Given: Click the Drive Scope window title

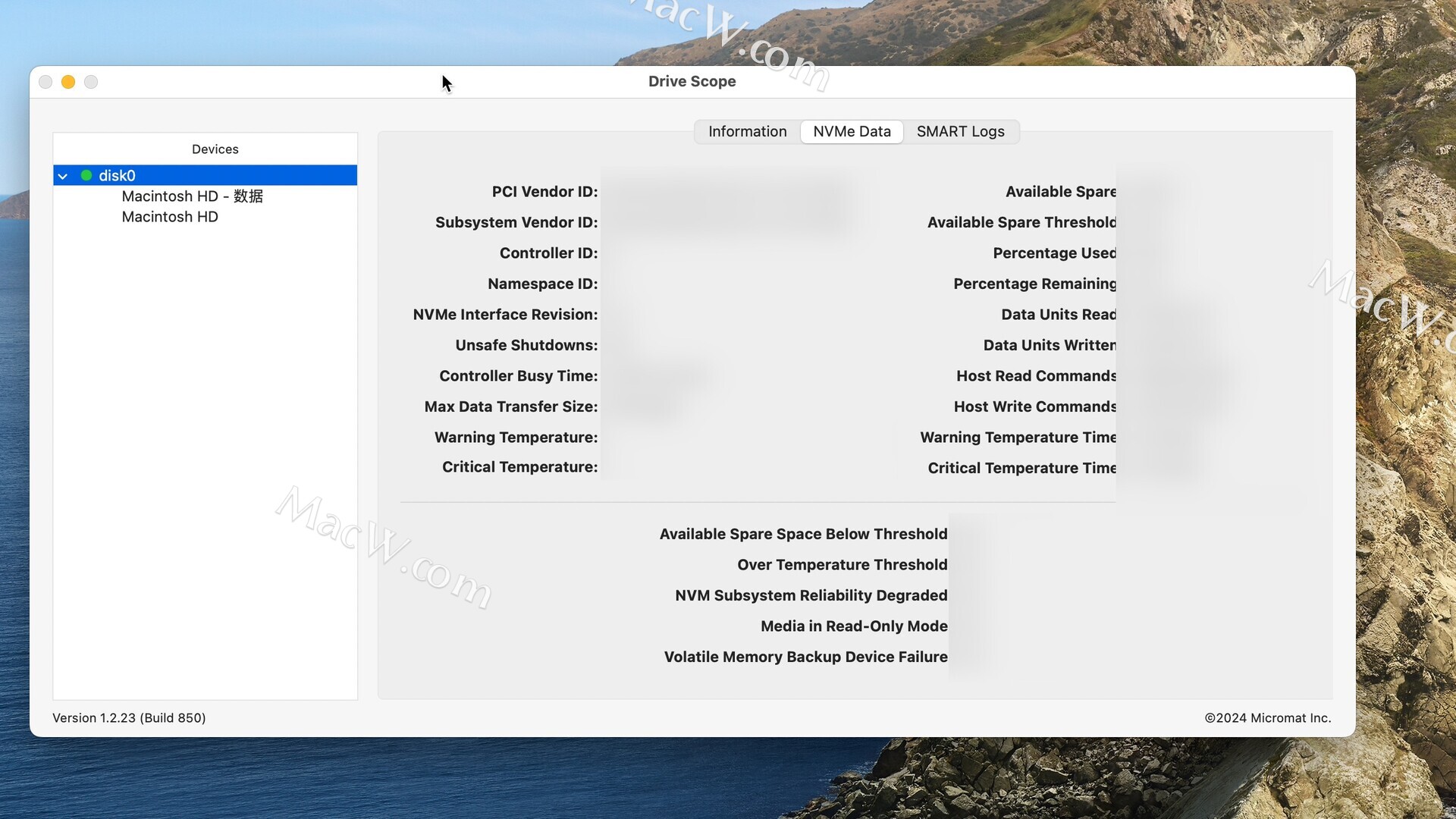Looking at the screenshot, I should click(692, 81).
